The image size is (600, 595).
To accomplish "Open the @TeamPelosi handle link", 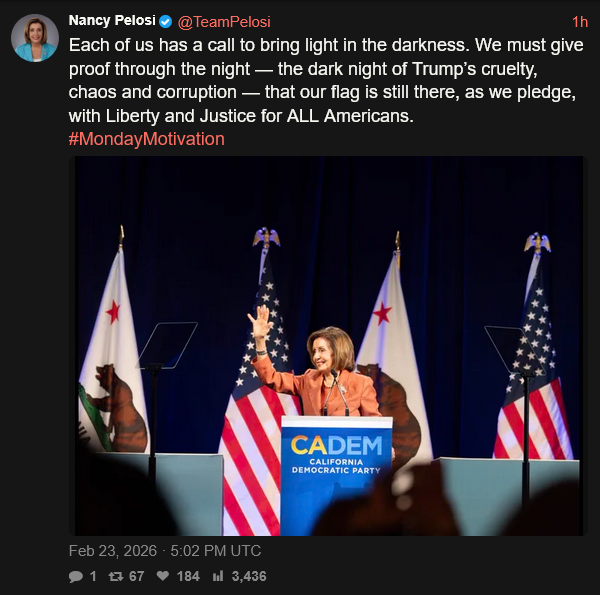I will click(224, 21).
